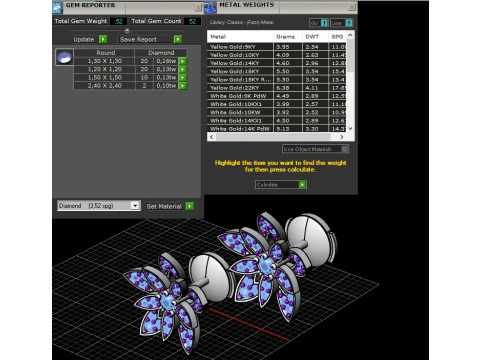Select the round diamond gem thumbnail
The image size is (480, 360).
[64, 57]
